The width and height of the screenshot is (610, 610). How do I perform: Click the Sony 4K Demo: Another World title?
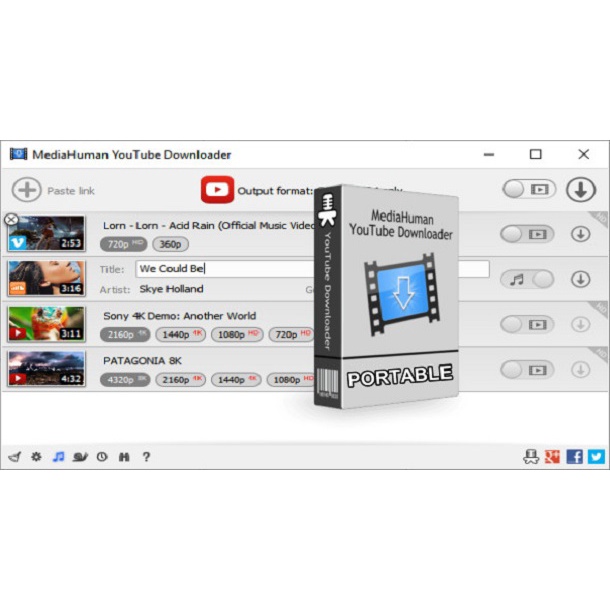180,316
